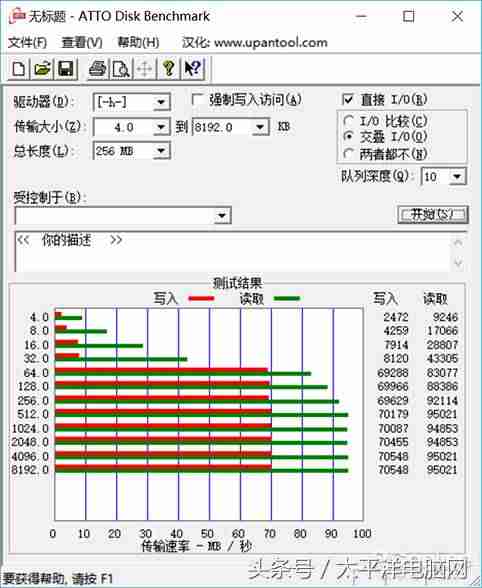
Task: Click the write value 2472
Action: 396,317
